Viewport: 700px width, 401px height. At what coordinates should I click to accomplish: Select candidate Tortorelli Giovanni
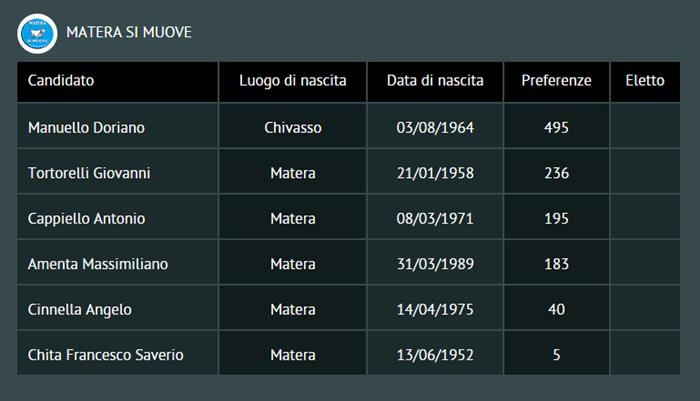point(89,173)
